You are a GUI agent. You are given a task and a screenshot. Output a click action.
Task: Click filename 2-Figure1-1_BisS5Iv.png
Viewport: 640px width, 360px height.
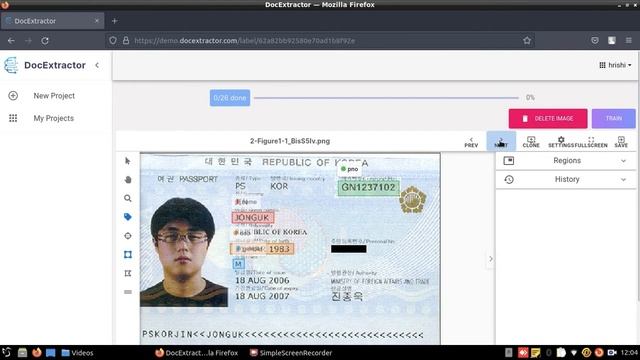(x=290, y=141)
